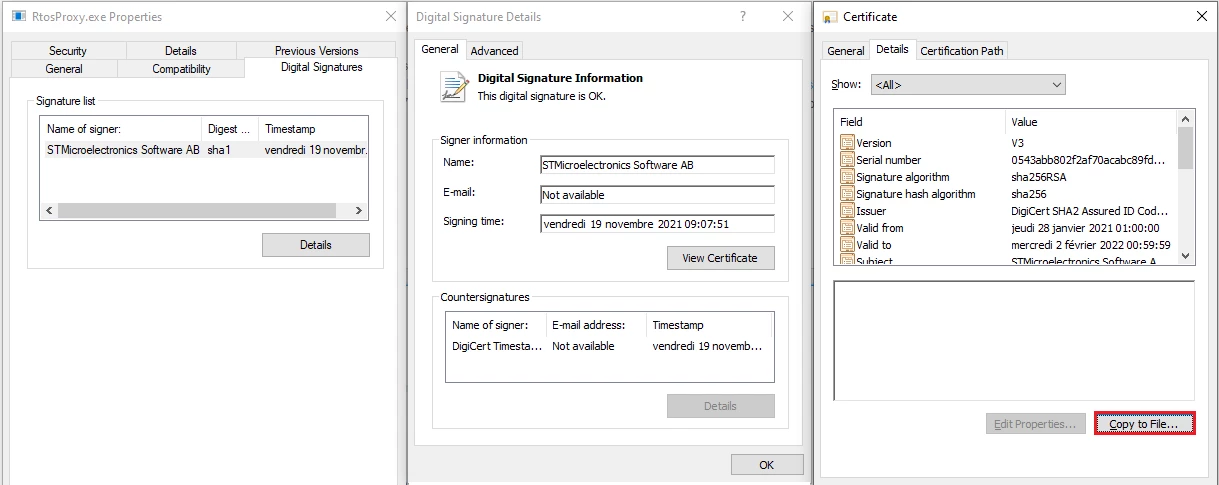The width and height of the screenshot is (1219, 485).
Task: Click the Edit Properties button
Action: pos(1035,424)
